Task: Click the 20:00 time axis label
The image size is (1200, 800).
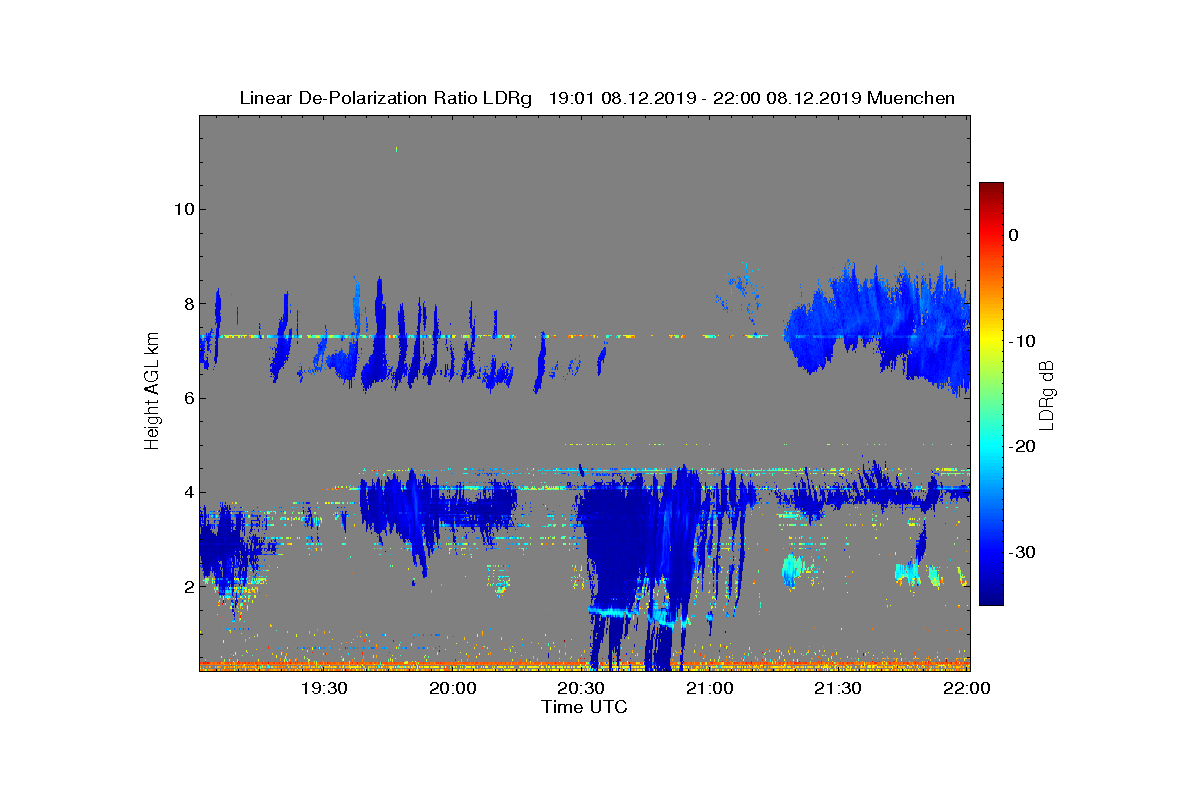Action: (x=453, y=688)
